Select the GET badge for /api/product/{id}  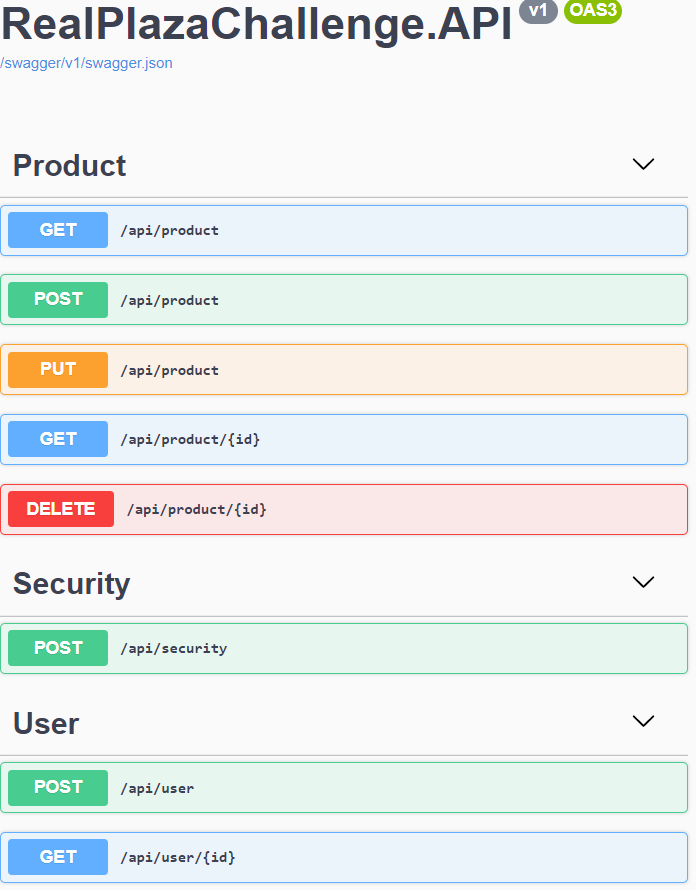(57, 439)
